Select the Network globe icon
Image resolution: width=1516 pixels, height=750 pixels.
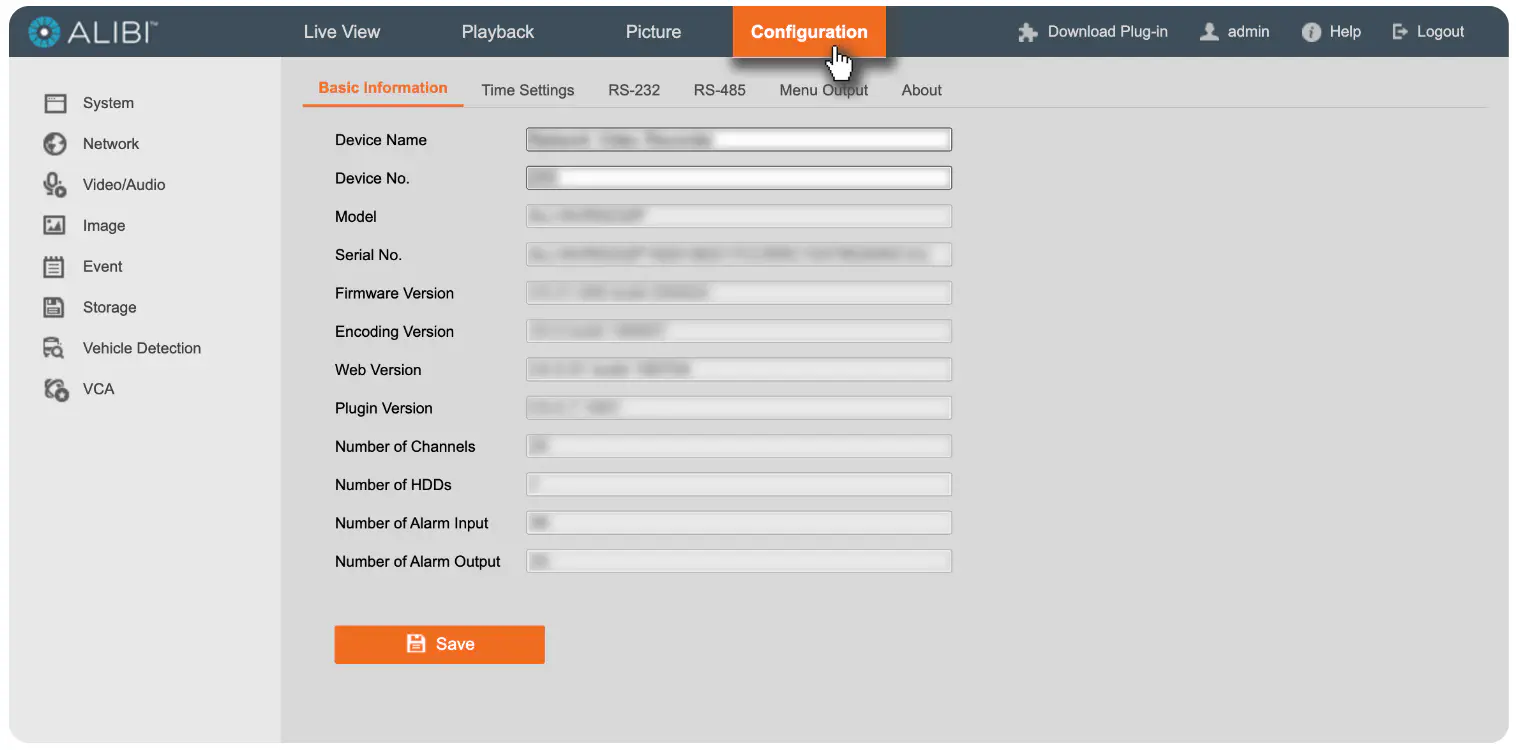55,144
